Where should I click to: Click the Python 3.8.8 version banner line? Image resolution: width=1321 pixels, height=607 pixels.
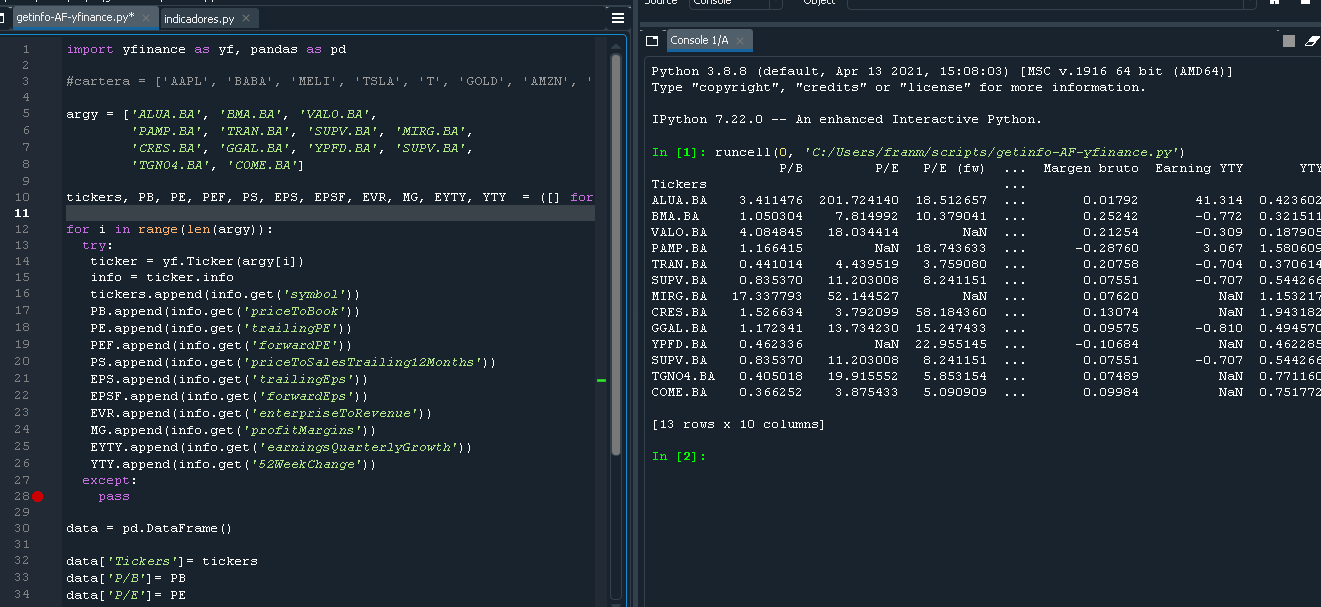coord(942,72)
